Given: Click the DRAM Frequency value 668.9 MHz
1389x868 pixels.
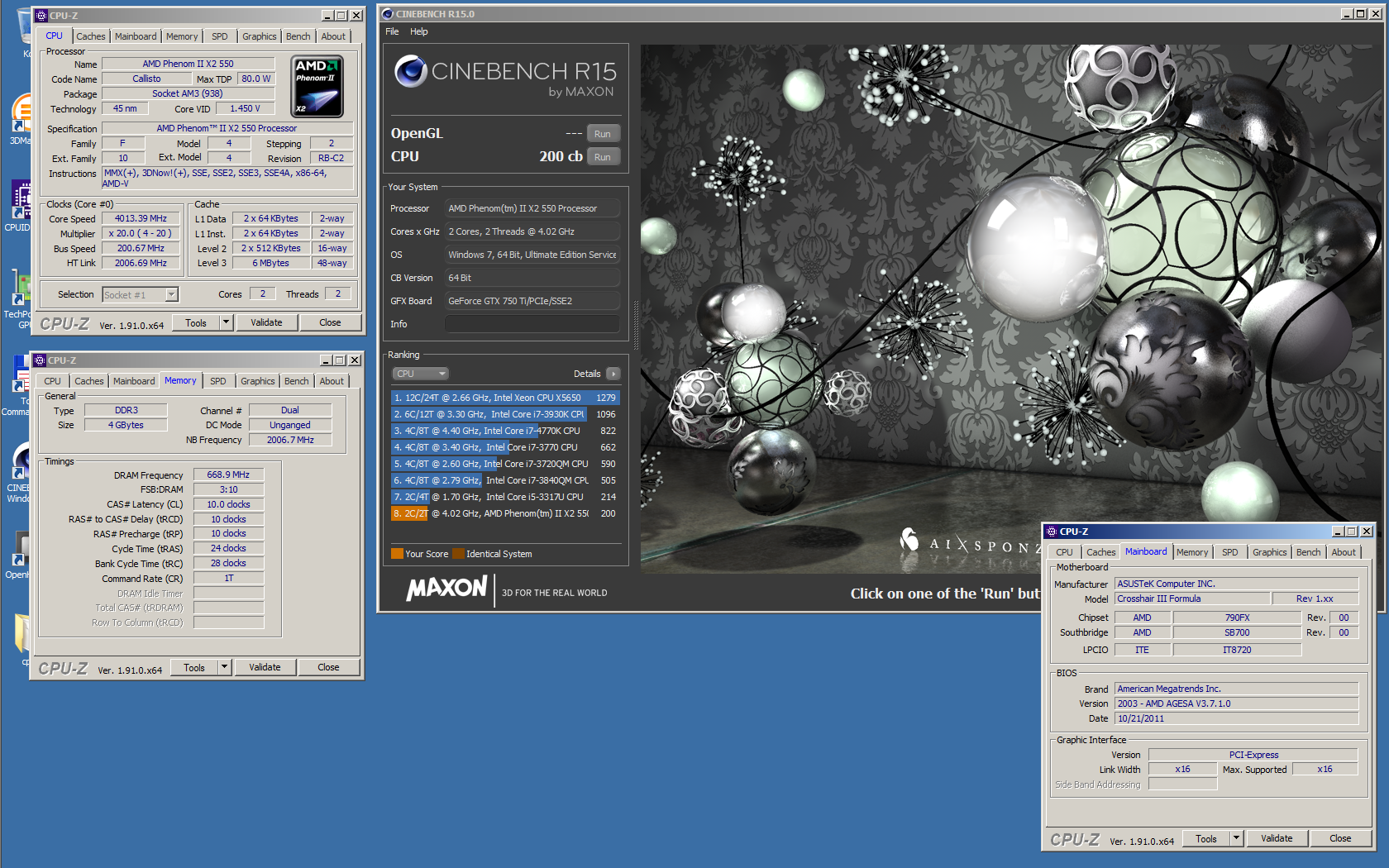Looking at the screenshot, I should (228, 475).
